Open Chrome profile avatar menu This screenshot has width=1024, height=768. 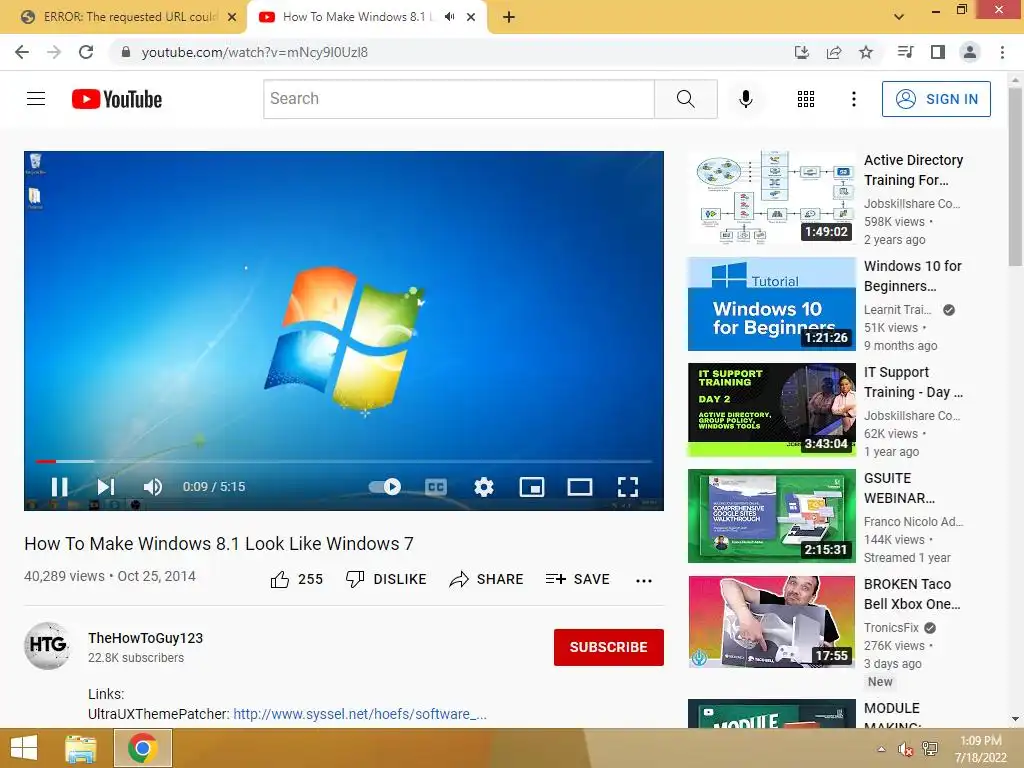point(970,52)
